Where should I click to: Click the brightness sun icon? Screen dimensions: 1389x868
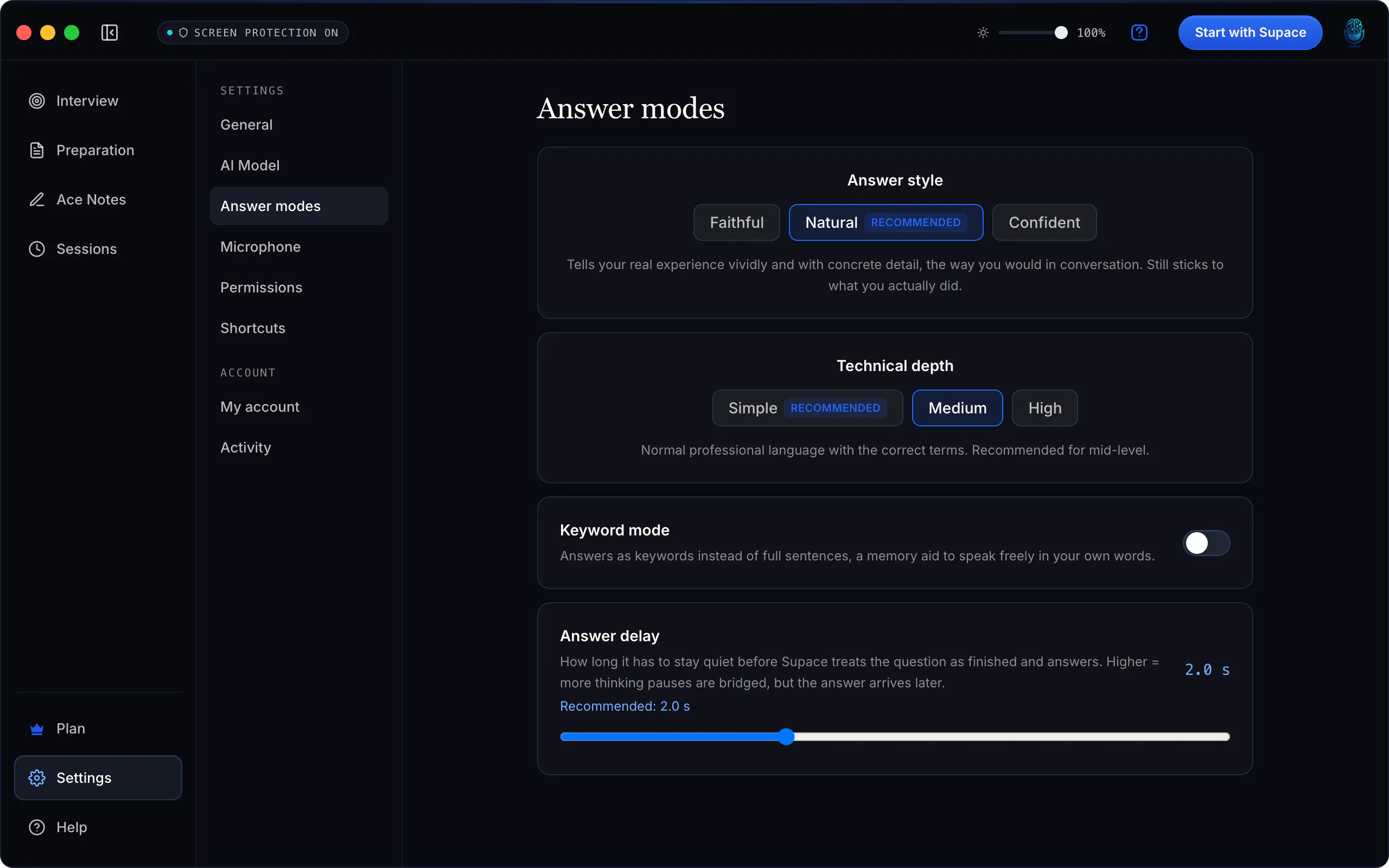coord(983,33)
